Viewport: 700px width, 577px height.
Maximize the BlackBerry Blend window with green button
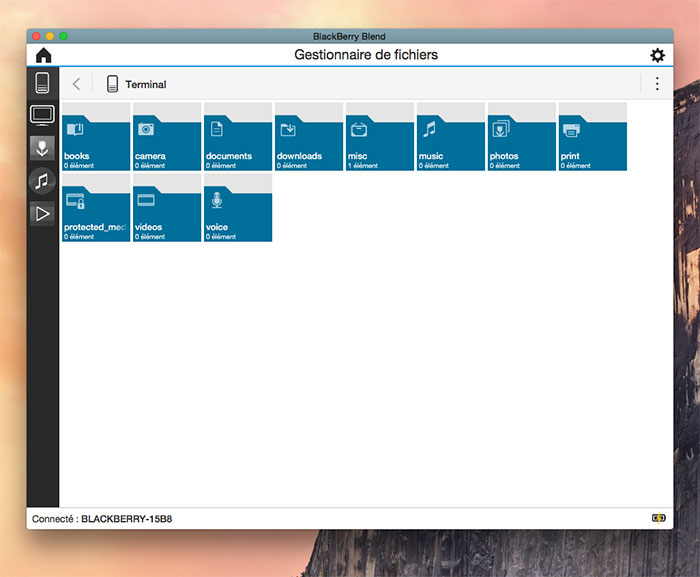point(63,36)
